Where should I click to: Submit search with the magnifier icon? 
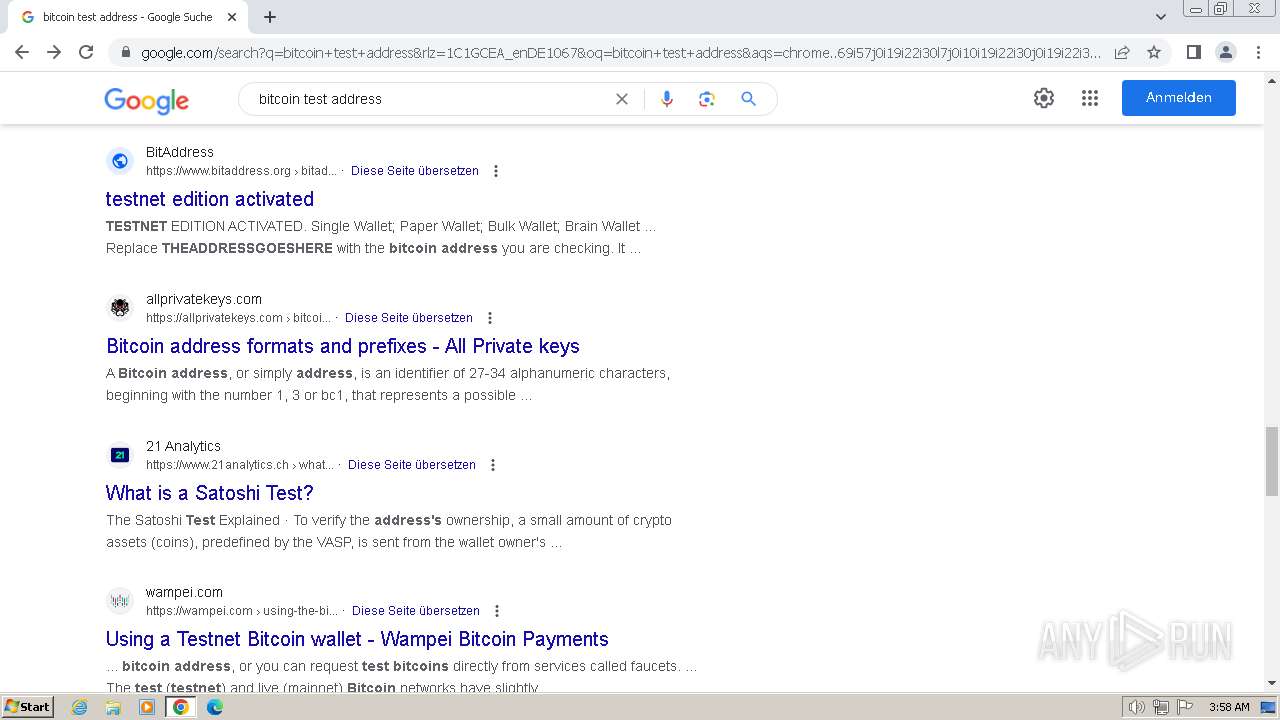[748, 99]
